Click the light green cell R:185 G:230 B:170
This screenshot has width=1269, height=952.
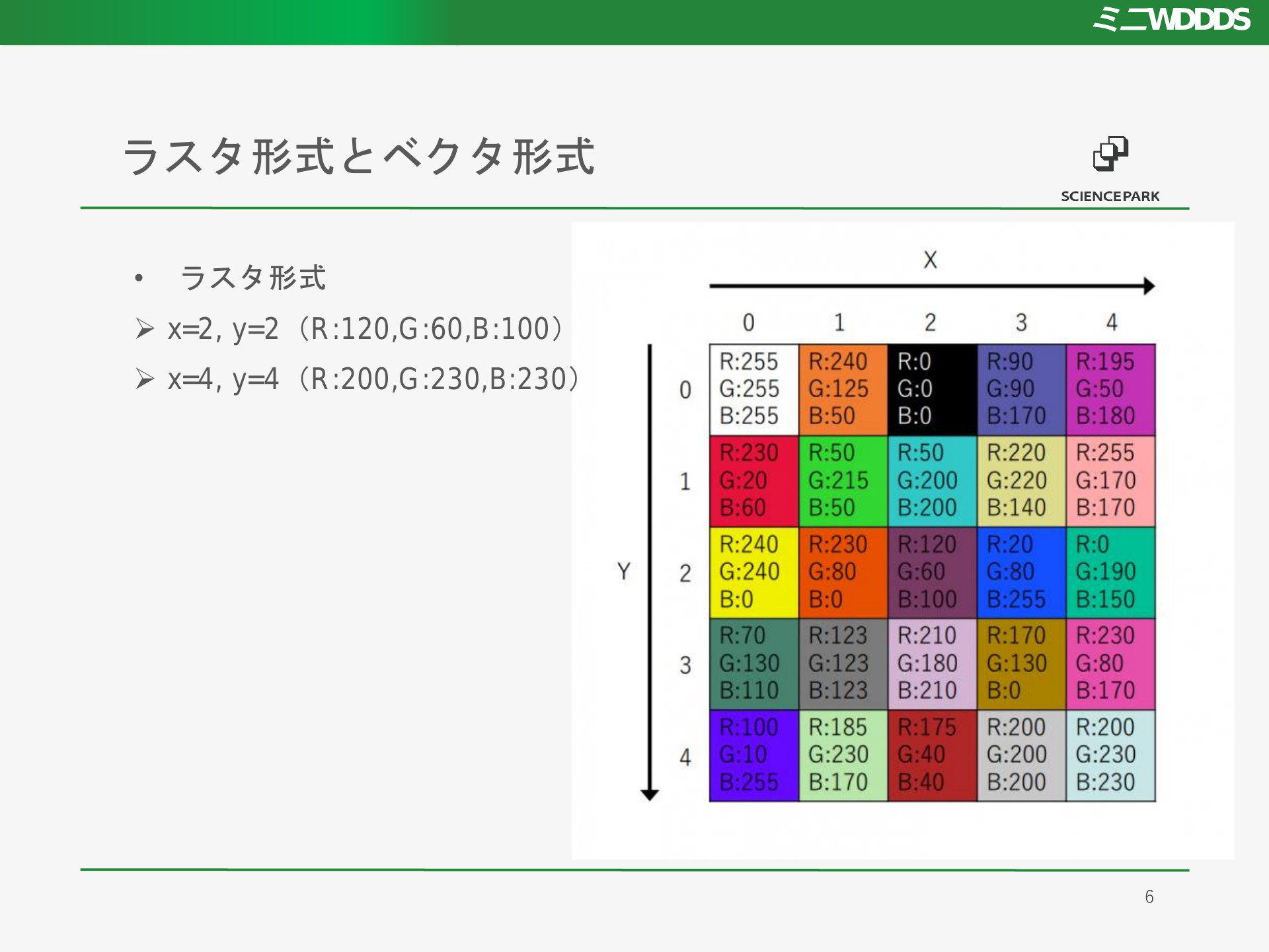tap(843, 756)
